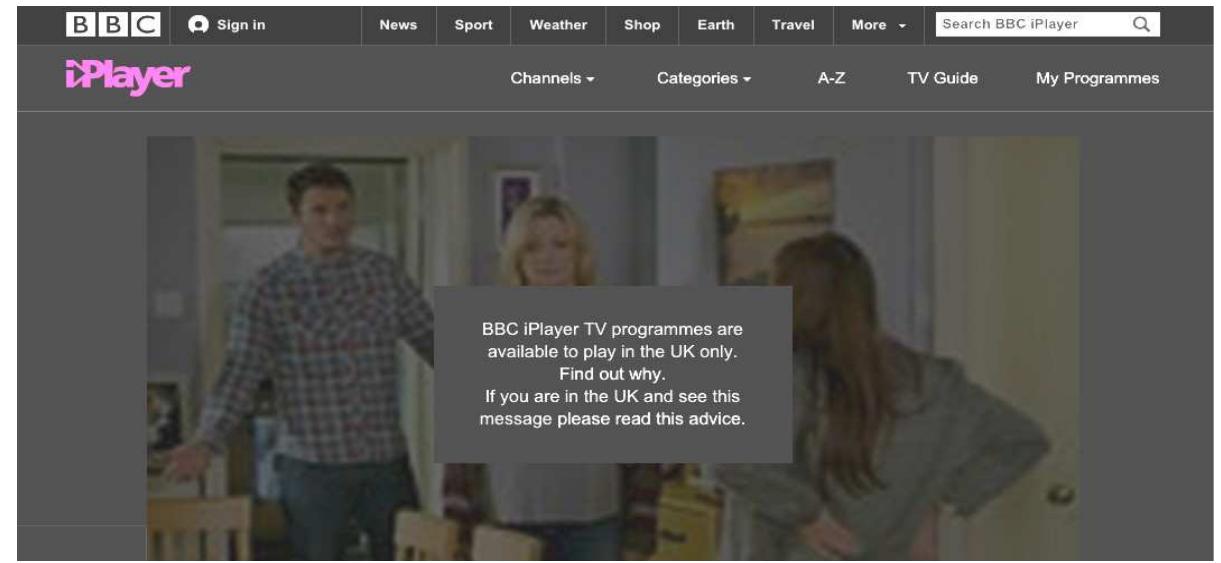The width and height of the screenshot is (1221, 563).
Task: Click Sign in link
Action: 242,24
